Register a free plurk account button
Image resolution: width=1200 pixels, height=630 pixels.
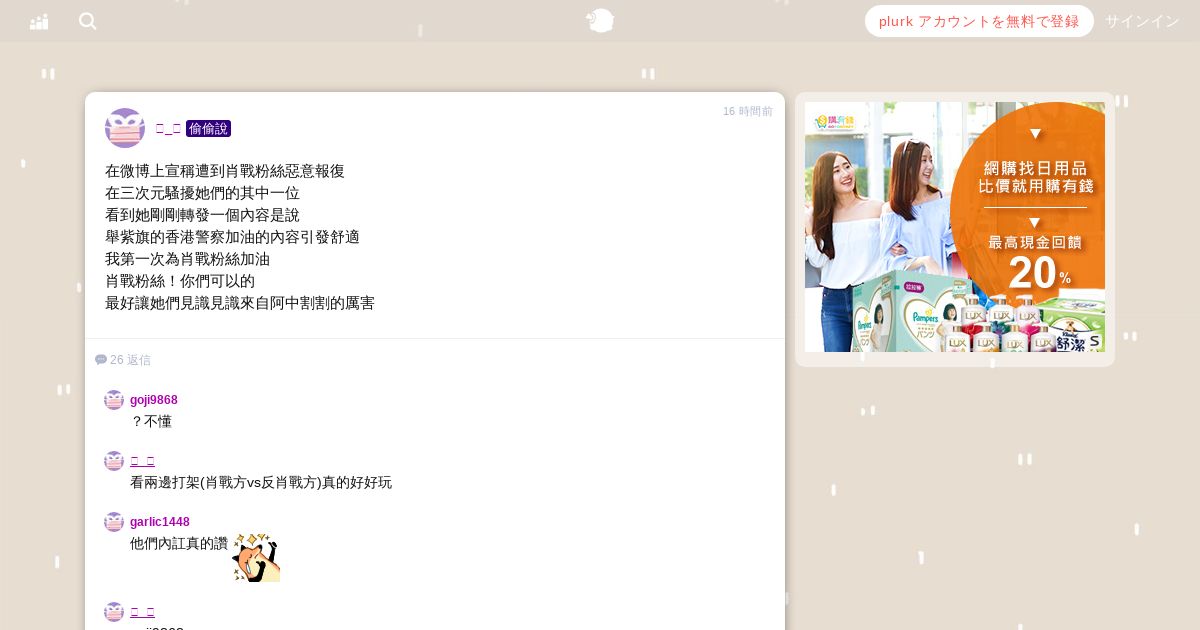[979, 21]
